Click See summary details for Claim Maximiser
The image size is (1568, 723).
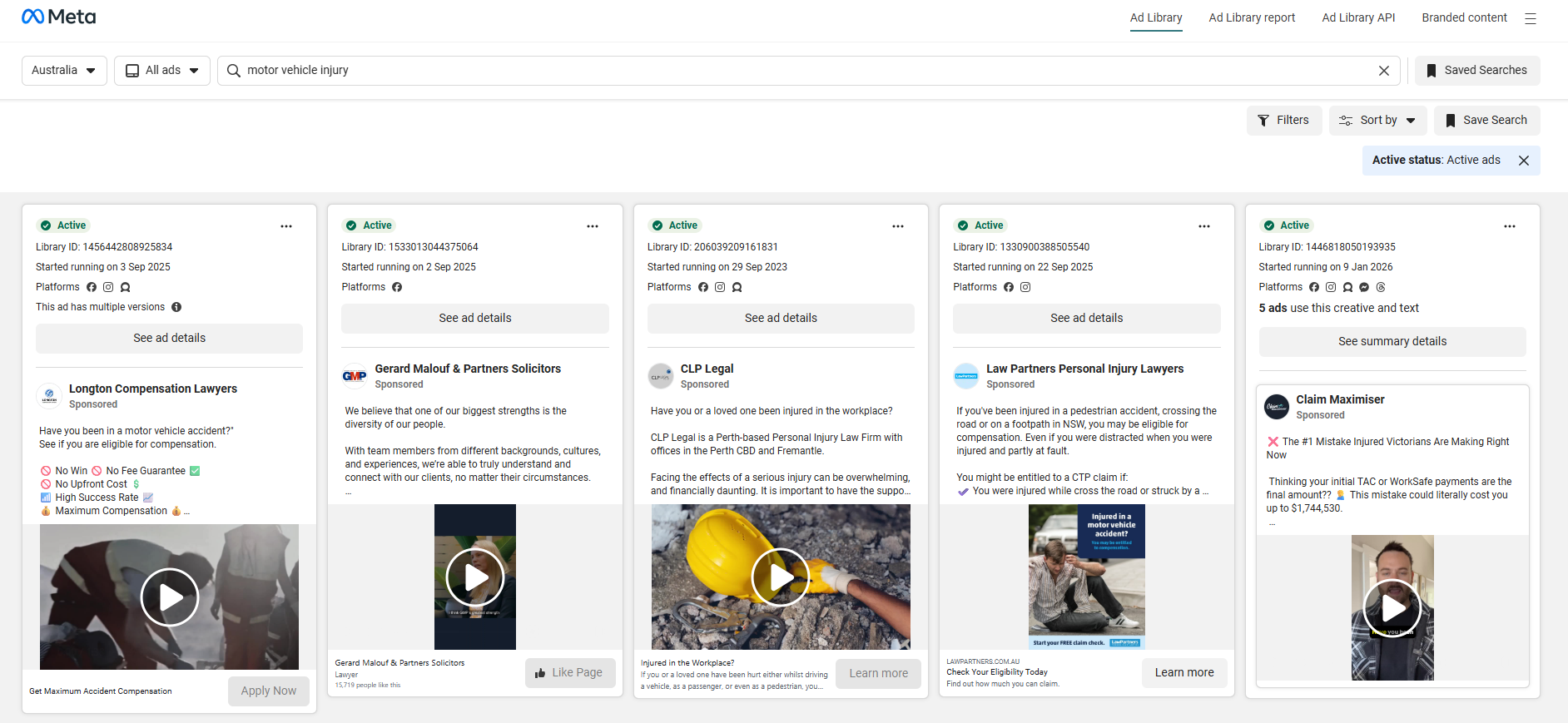click(1392, 342)
